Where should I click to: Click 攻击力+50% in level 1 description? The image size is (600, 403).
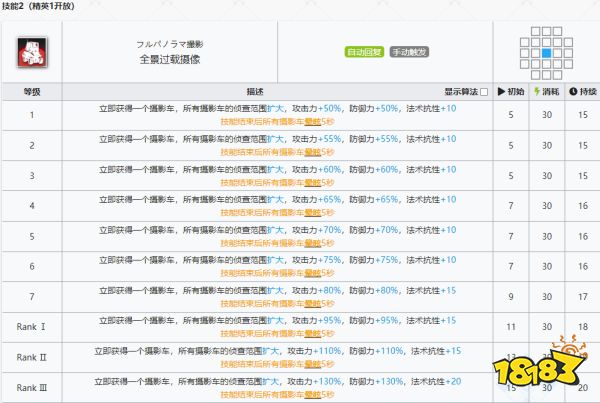coord(316,109)
